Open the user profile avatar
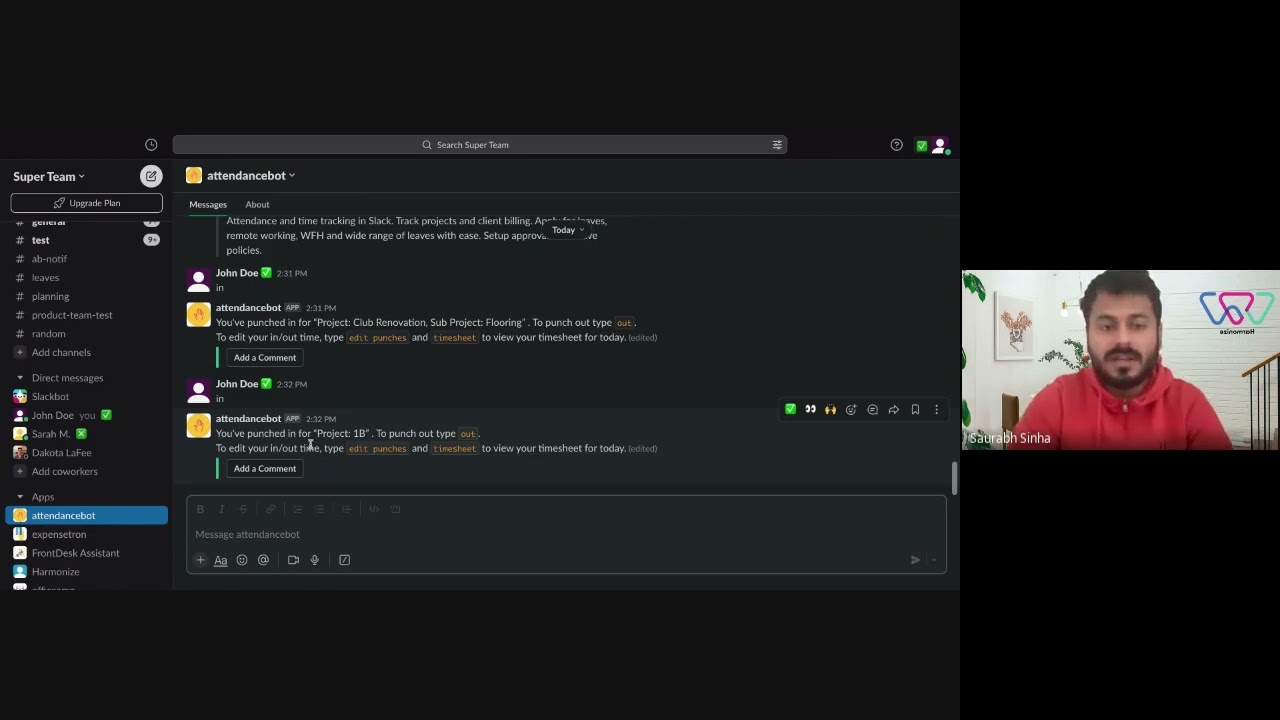The height and width of the screenshot is (720, 1280). point(939,146)
